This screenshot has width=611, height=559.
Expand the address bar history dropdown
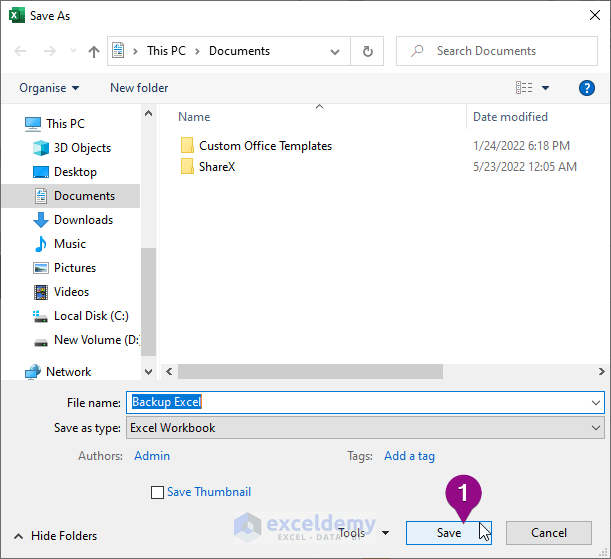pos(335,51)
